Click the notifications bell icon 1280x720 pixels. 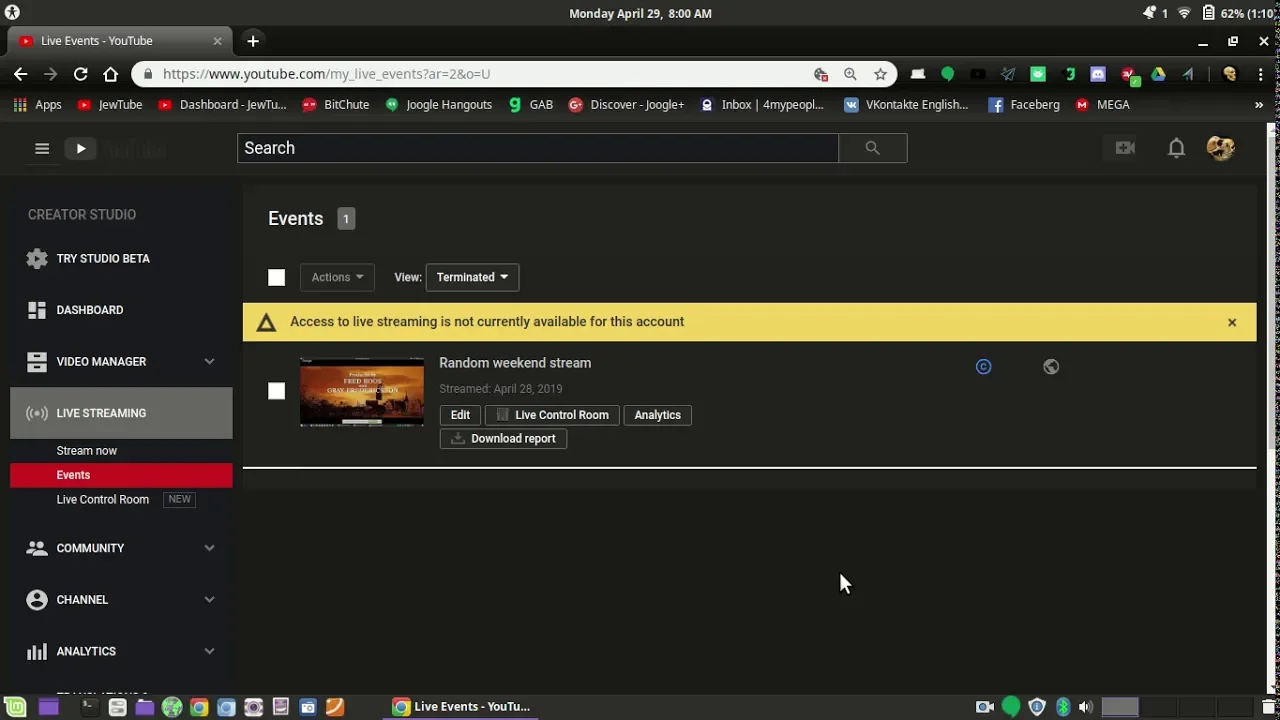click(x=1176, y=149)
